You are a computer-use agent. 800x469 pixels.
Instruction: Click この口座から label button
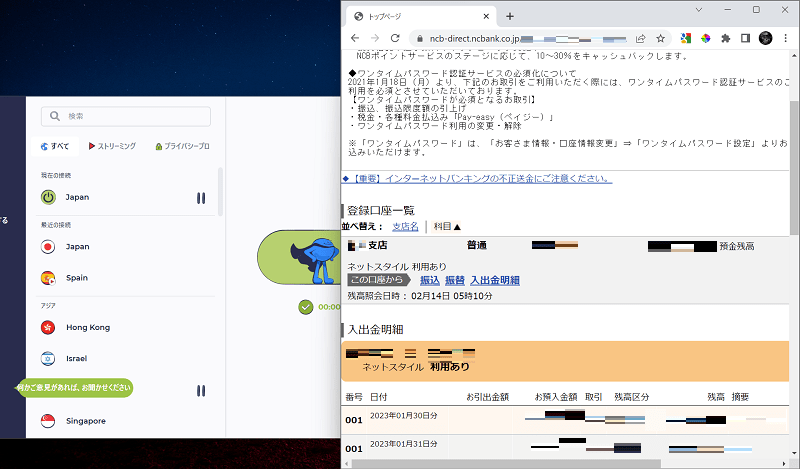click(x=379, y=280)
